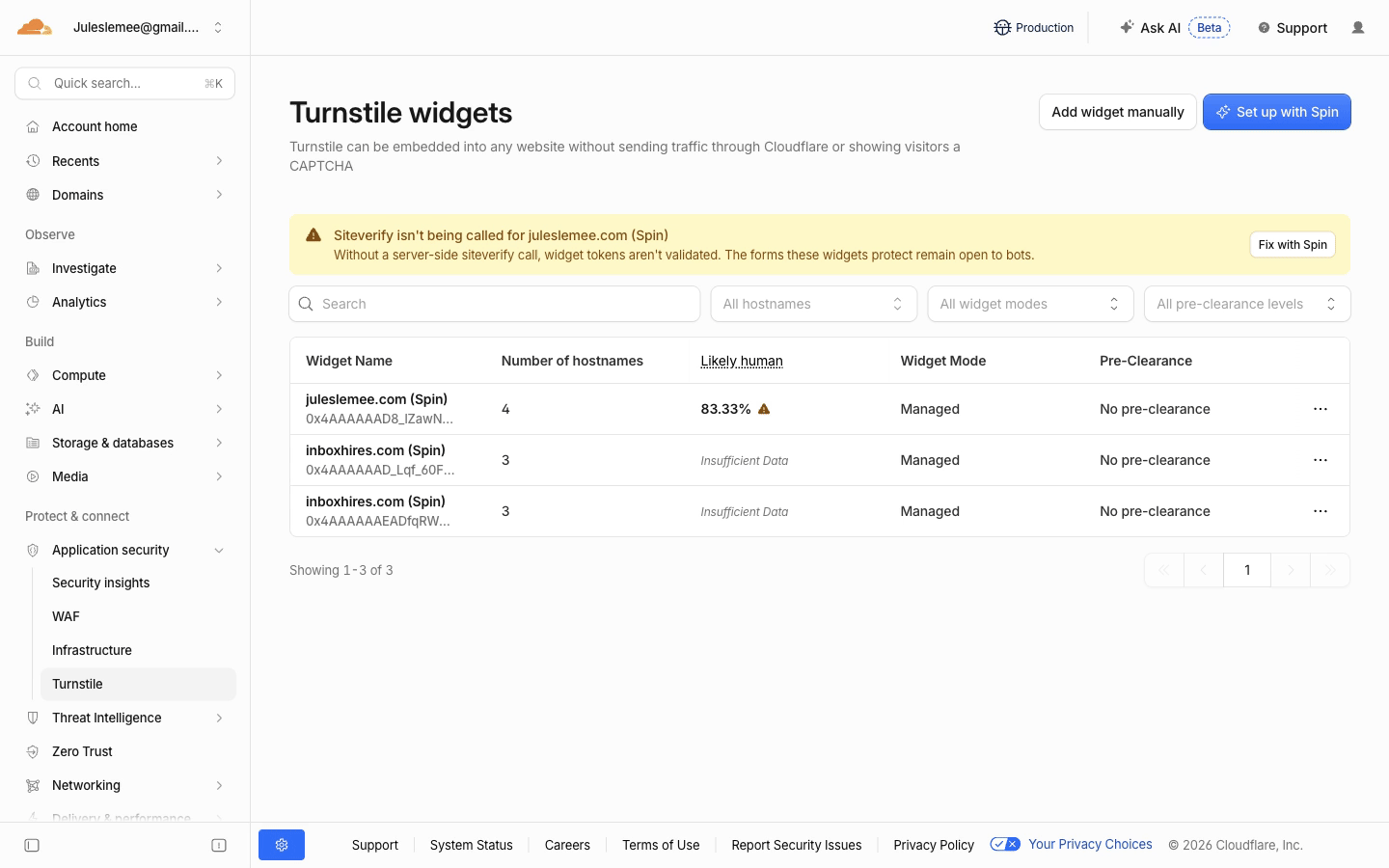
Task: Click the Likely human column header
Action: click(x=742, y=361)
